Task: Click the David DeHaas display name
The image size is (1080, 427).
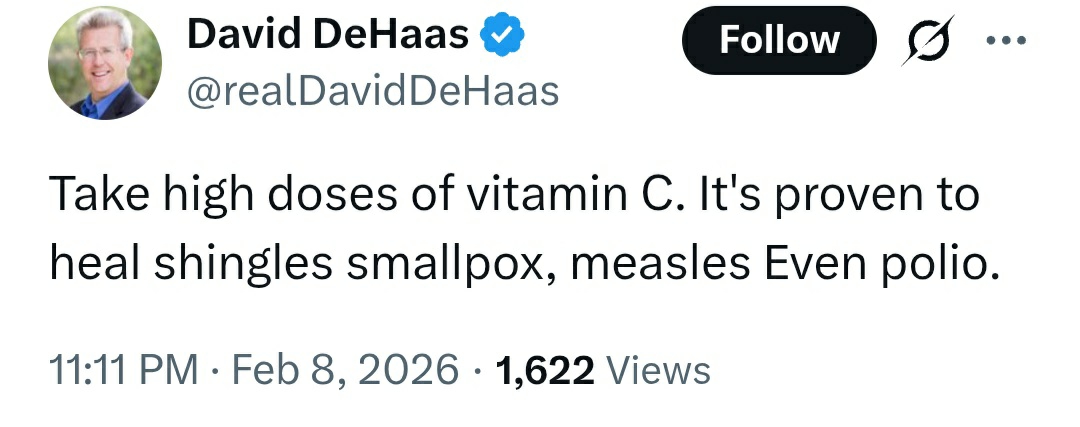Action: point(328,37)
